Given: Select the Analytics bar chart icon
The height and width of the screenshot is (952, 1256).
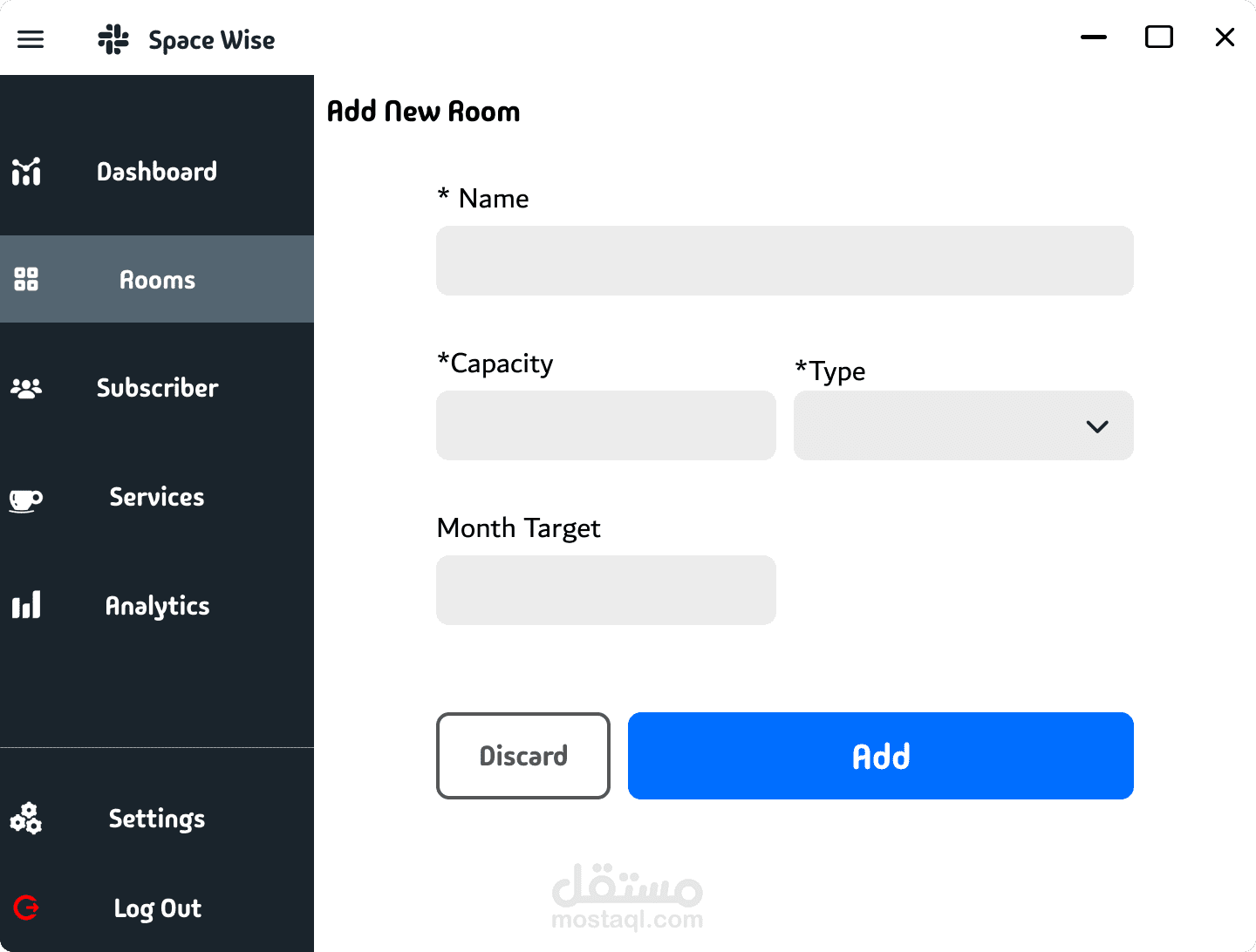Looking at the screenshot, I should [x=26, y=605].
